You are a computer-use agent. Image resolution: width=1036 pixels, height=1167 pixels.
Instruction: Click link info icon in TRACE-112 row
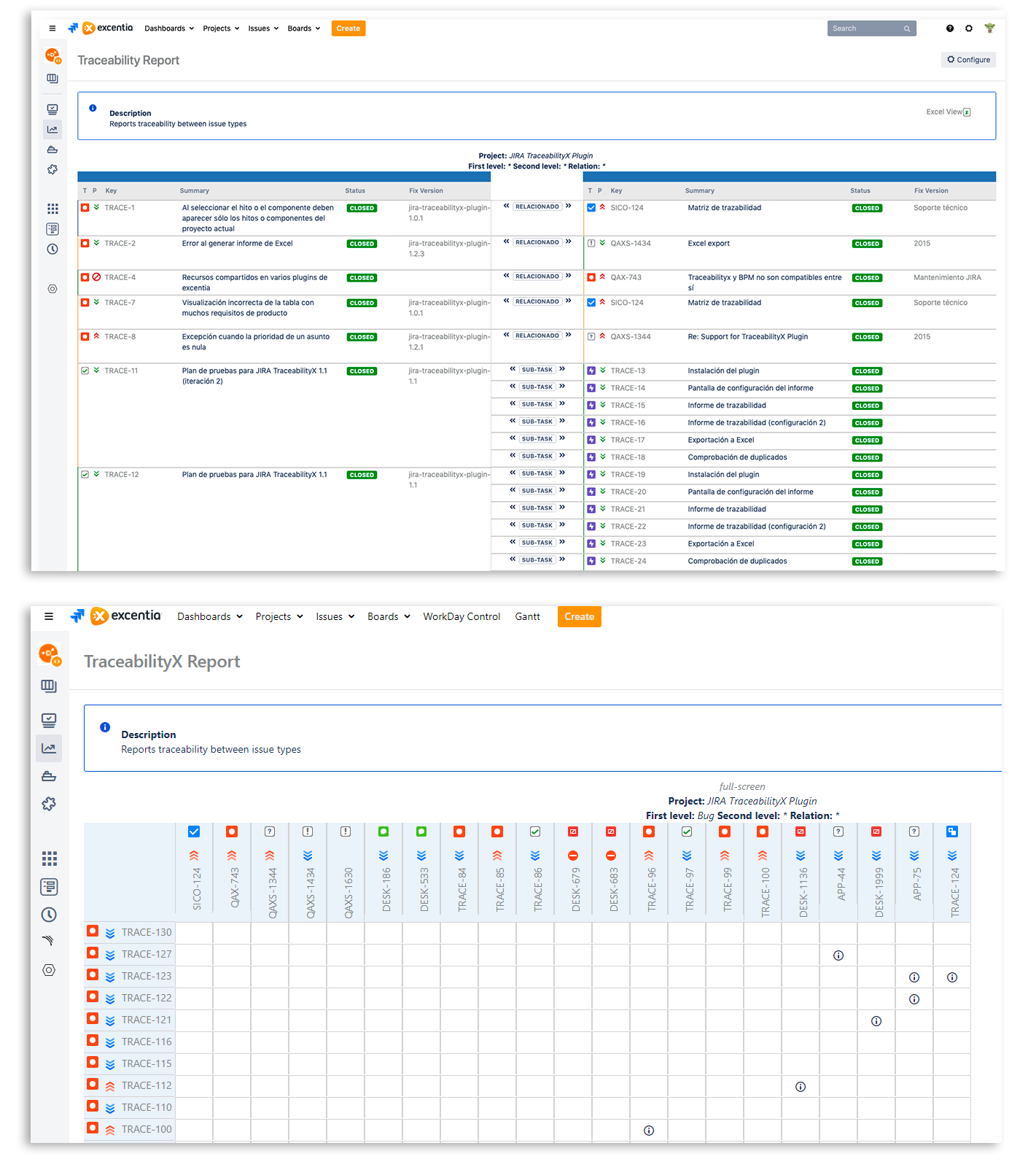(x=801, y=1087)
